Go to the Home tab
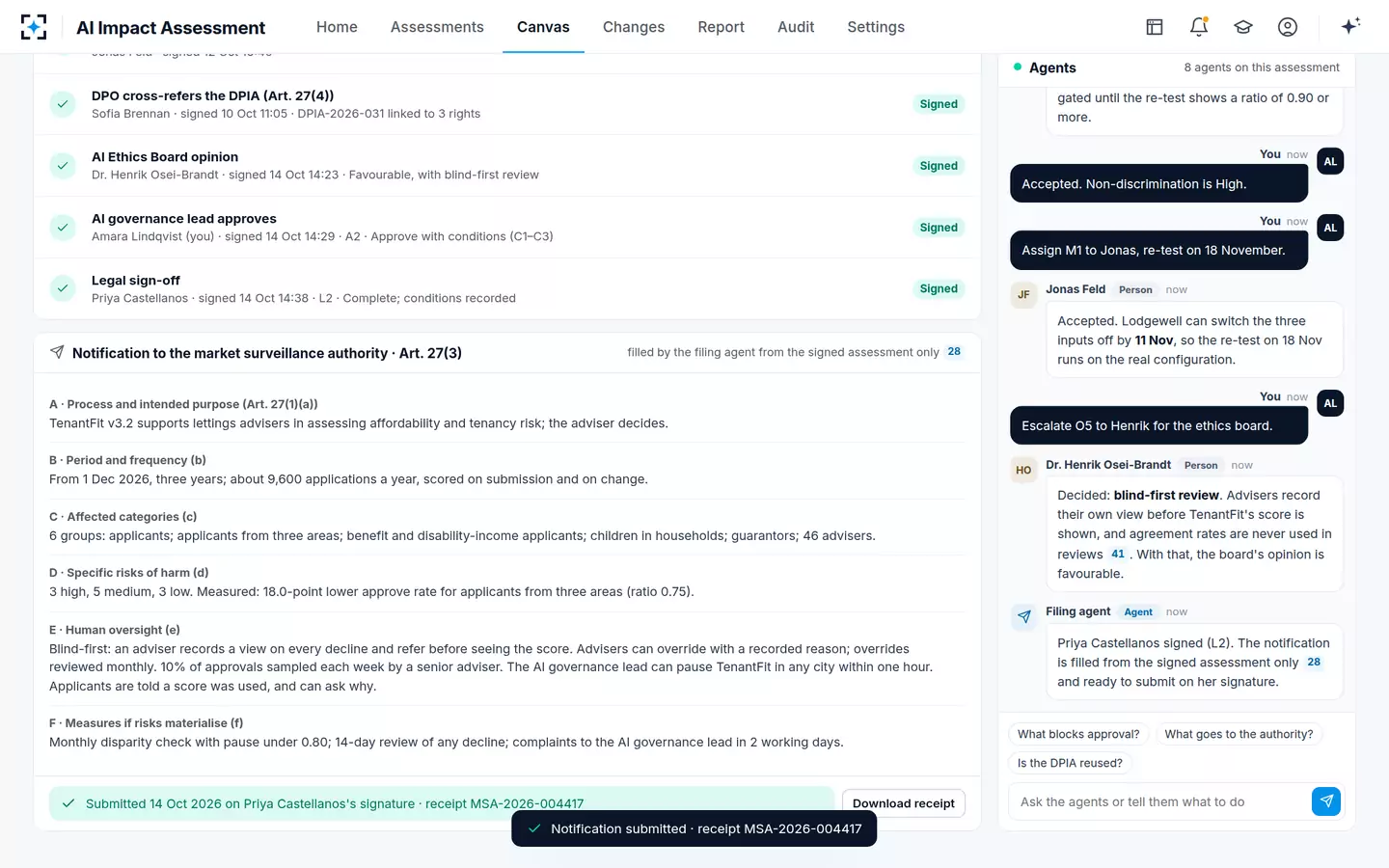The image size is (1389, 868). pos(337,27)
